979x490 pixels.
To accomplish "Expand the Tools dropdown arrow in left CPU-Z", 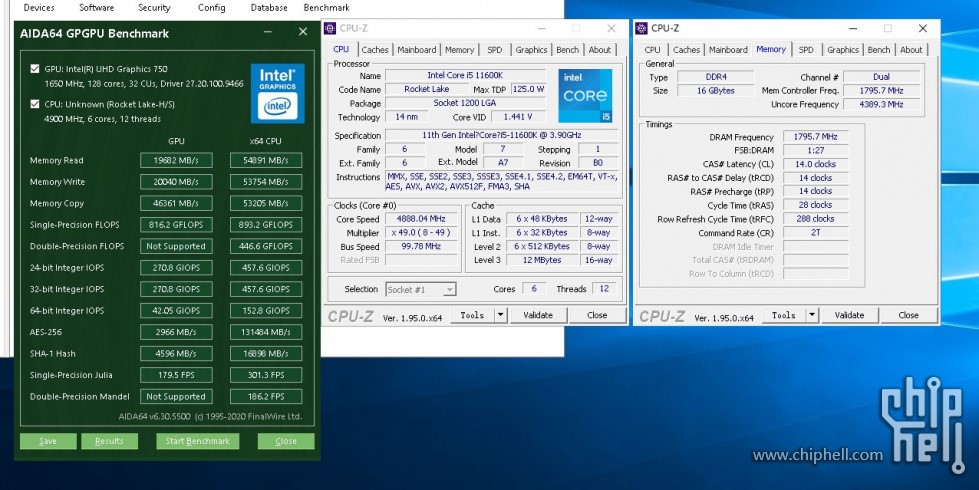I will tap(500, 315).
